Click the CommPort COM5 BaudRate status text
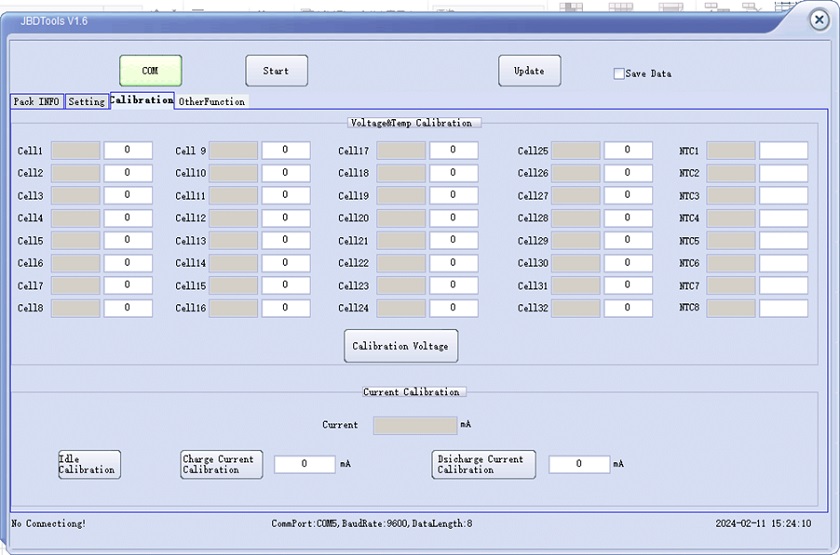 point(372,523)
